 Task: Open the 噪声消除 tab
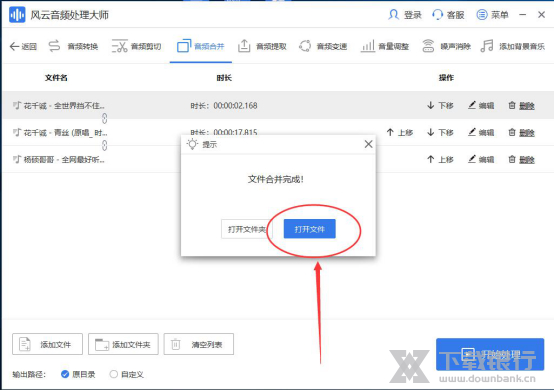coord(446,46)
